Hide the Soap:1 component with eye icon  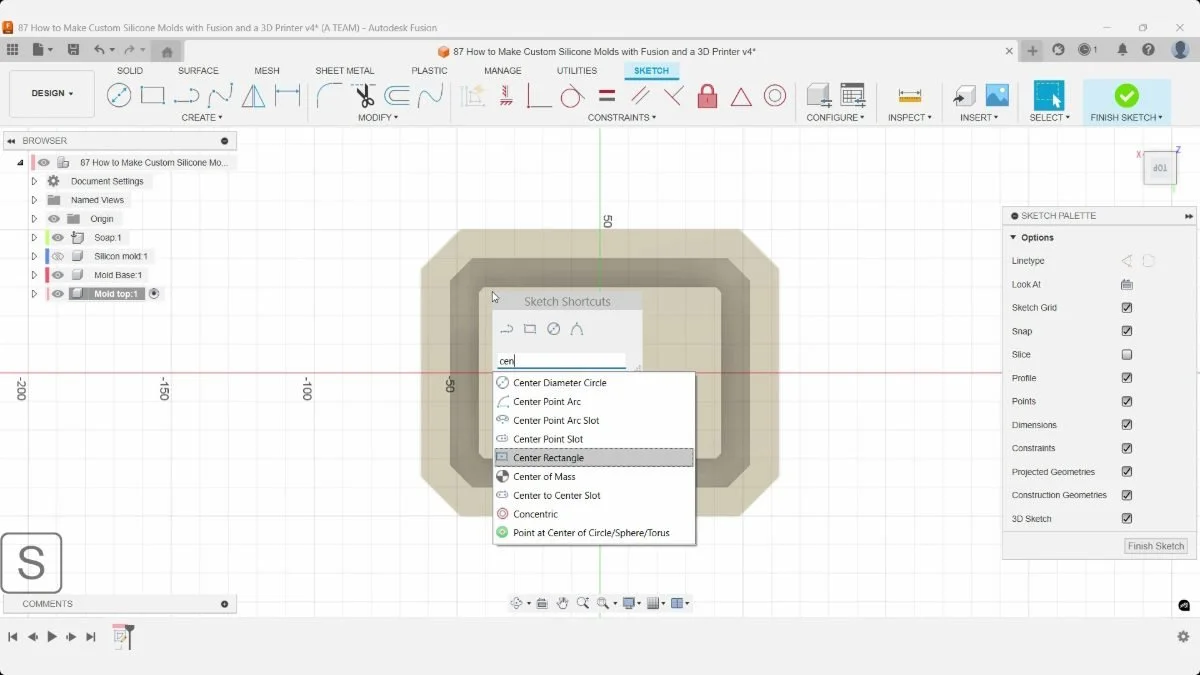coord(58,238)
